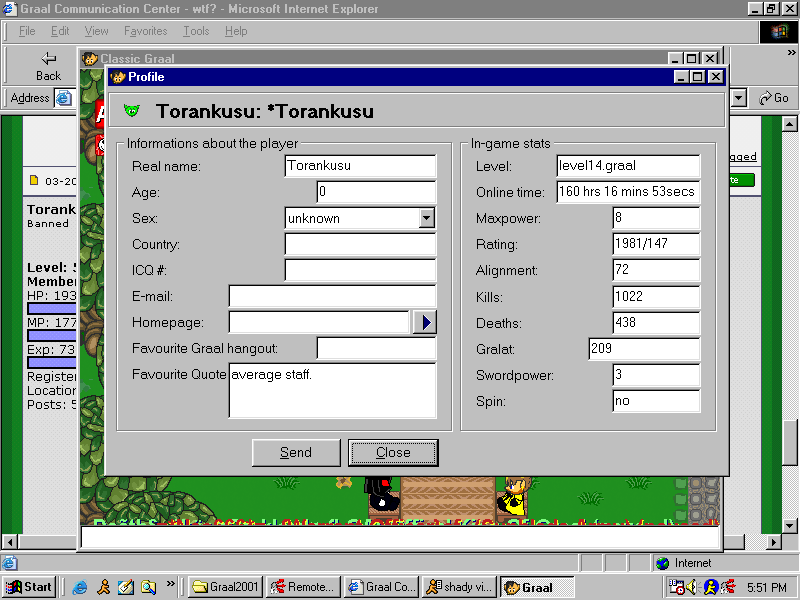Image resolution: width=800 pixels, height=600 pixels.
Task: Click the Internet zone globe icon
Action: [x=663, y=563]
